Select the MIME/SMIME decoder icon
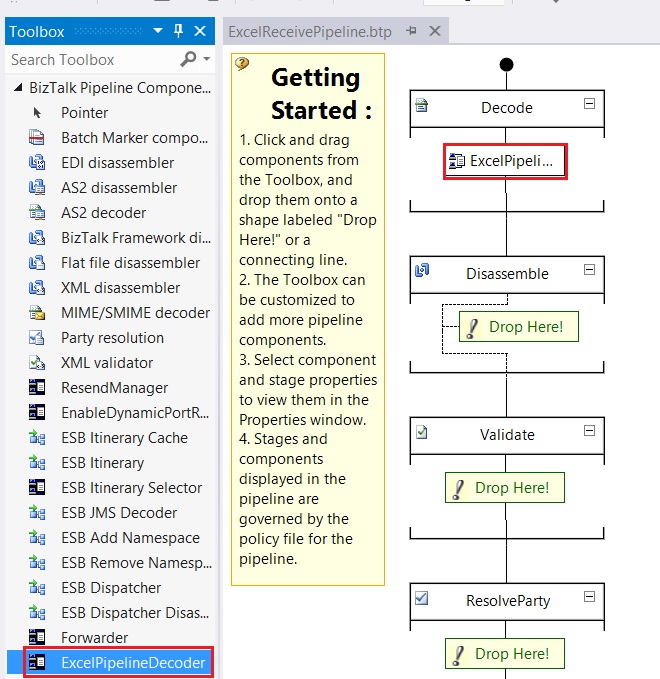 (x=37, y=313)
